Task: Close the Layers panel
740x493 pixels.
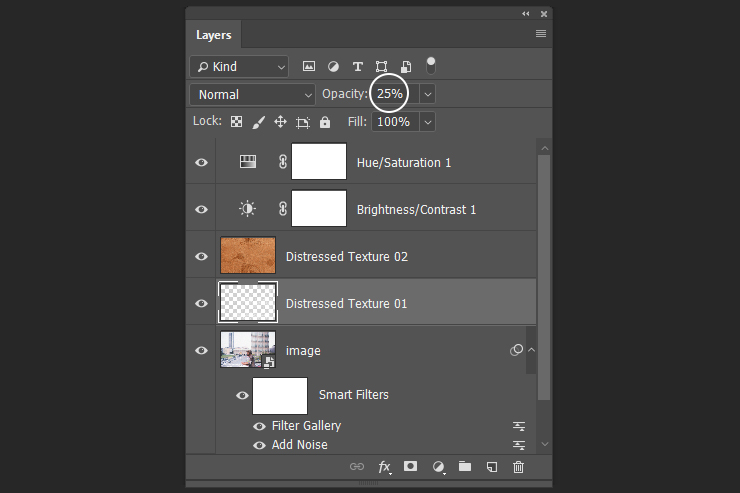Action: click(x=544, y=14)
